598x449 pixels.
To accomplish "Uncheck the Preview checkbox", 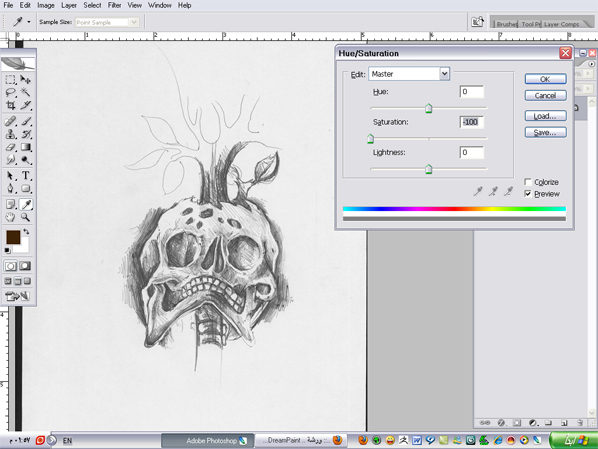I will tap(528, 194).
